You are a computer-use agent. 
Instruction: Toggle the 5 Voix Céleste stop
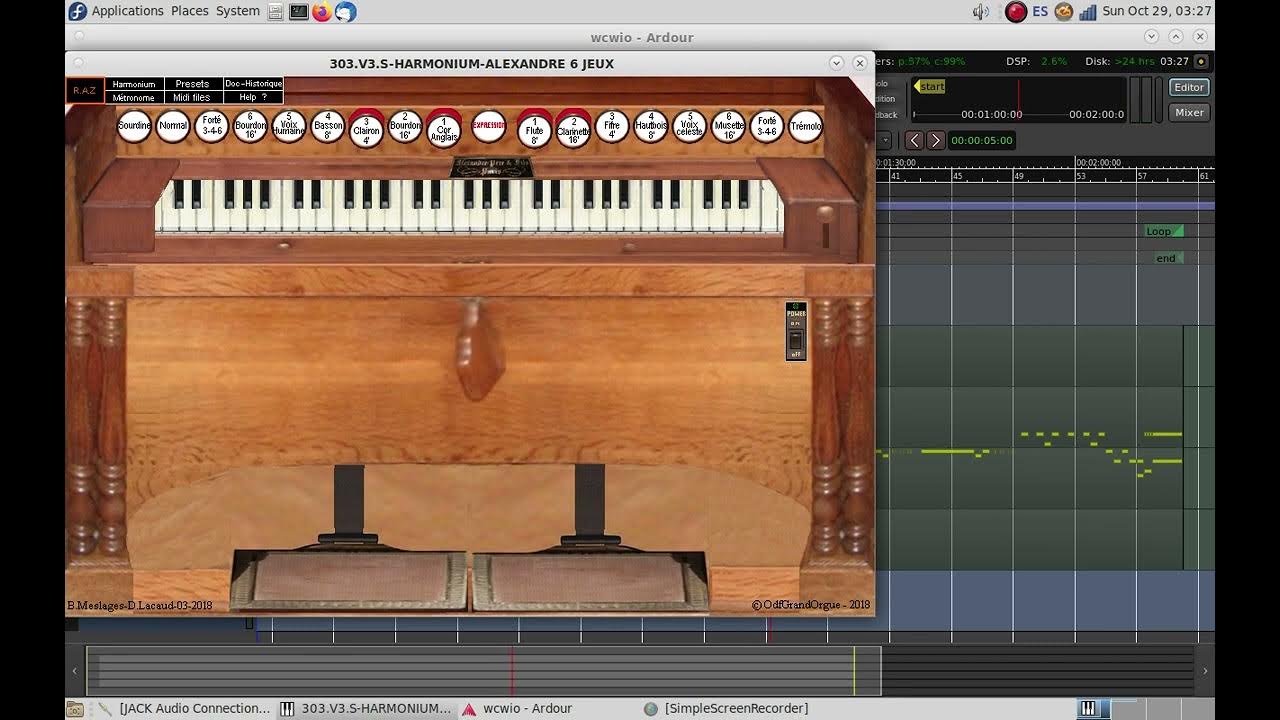[689, 126]
